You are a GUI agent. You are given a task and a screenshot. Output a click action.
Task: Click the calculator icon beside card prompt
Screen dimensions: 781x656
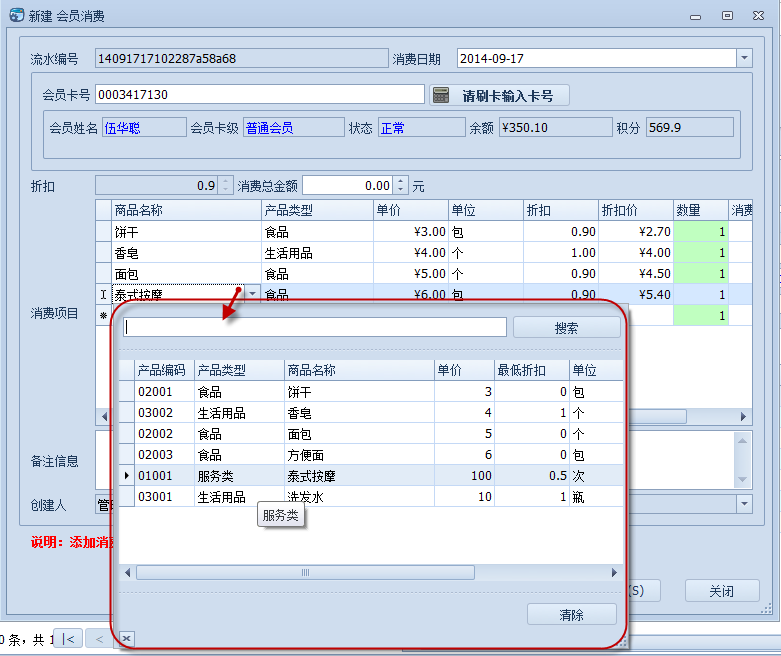(441, 95)
